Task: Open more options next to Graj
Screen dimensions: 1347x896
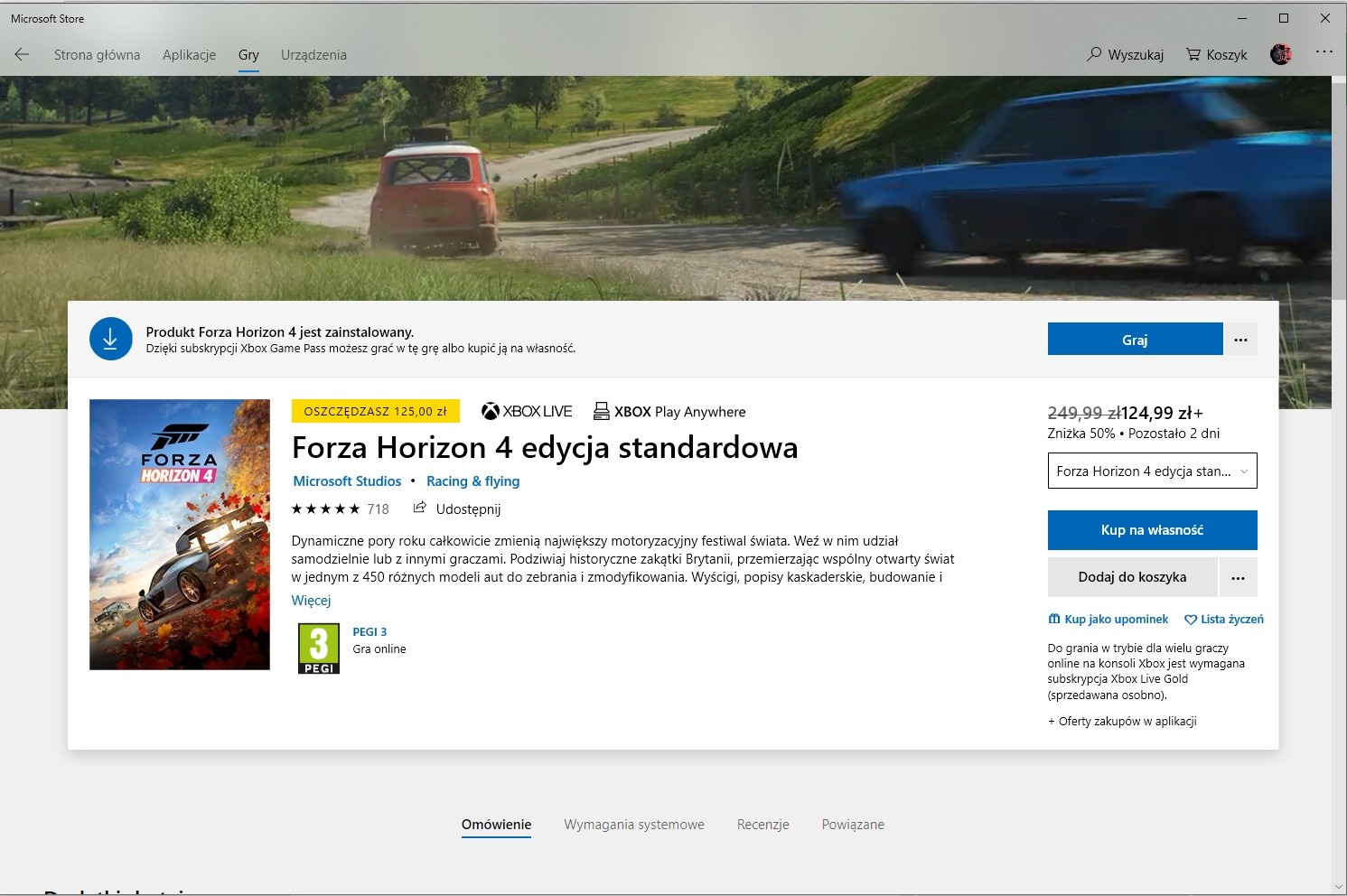Action: [1240, 340]
